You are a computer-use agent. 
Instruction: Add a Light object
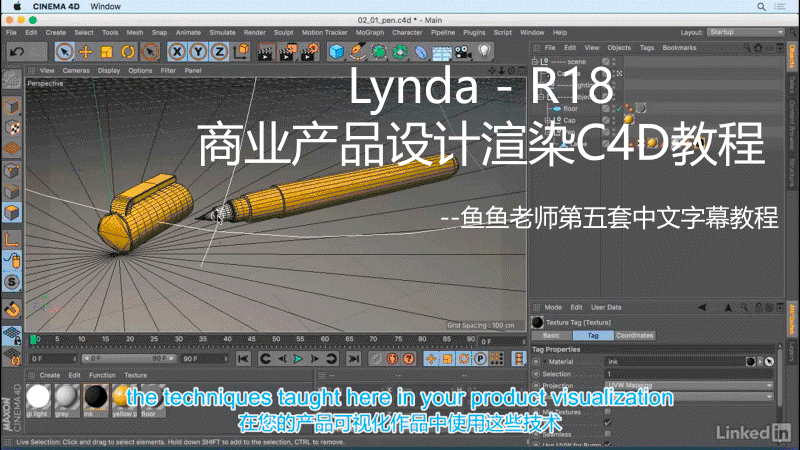click(484, 52)
